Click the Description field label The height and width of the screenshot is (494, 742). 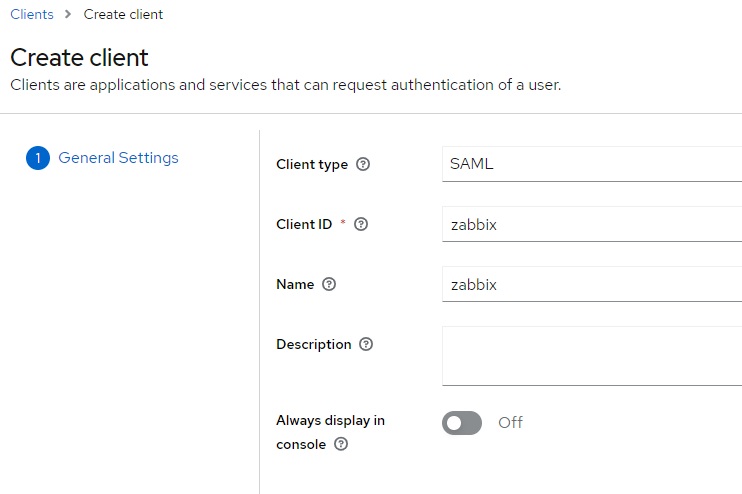click(313, 344)
